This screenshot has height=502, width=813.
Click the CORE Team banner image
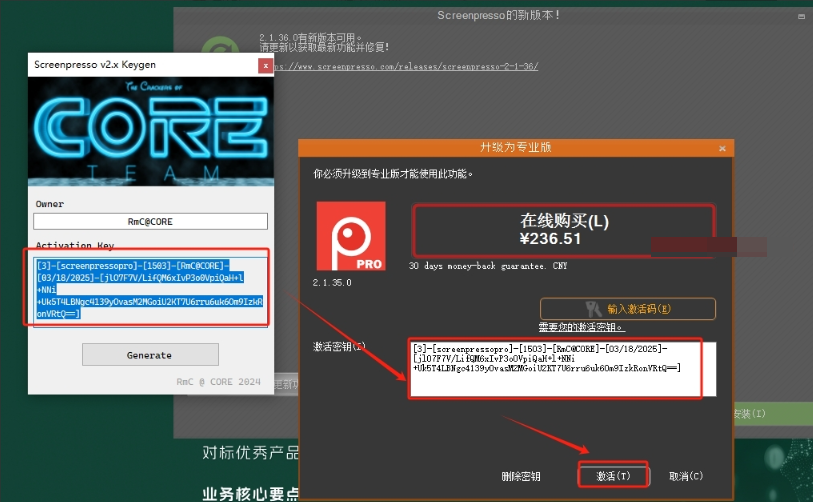tap(151, 132)
